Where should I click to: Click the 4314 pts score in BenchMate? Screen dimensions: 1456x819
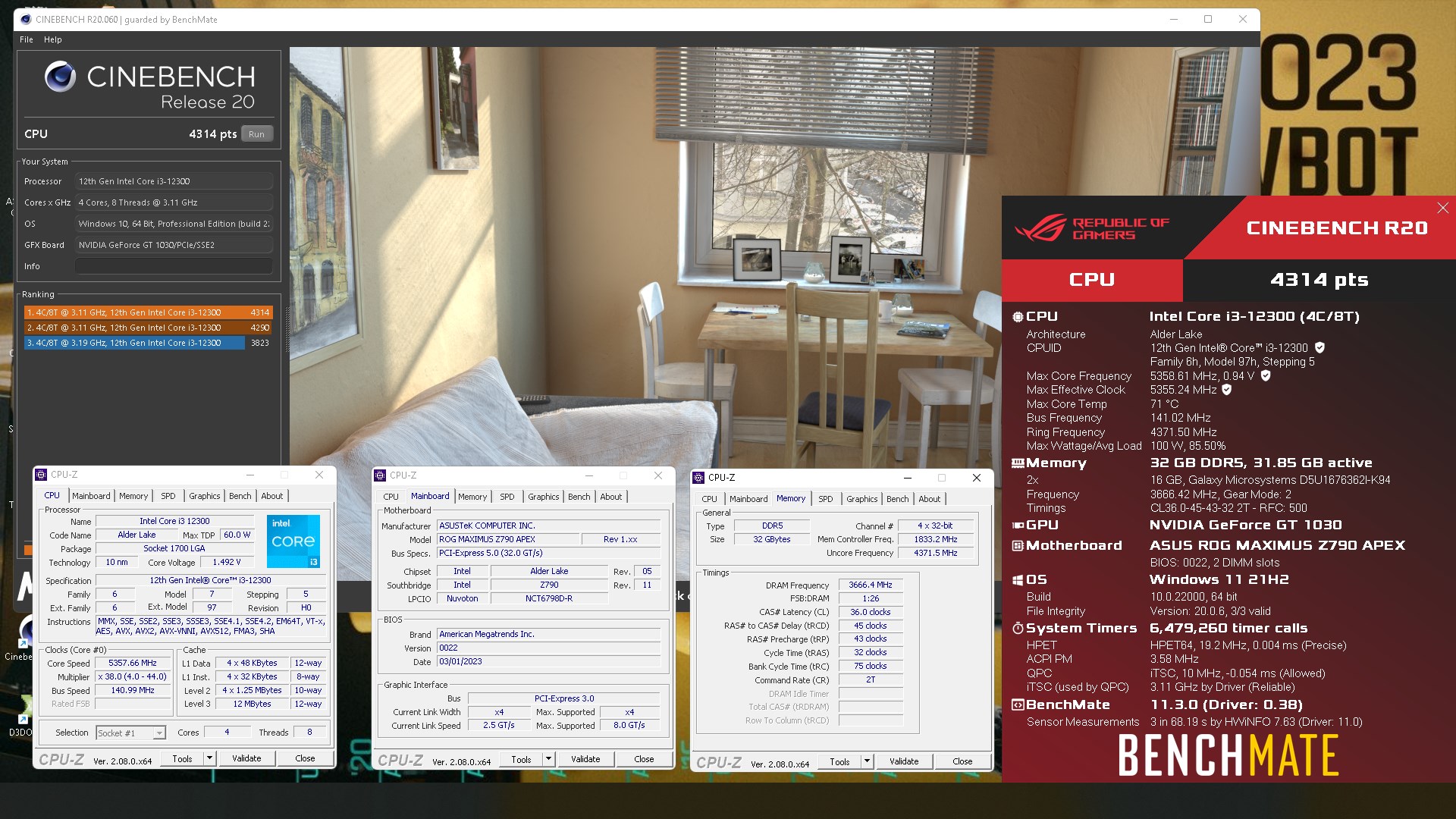click(x=1319, y=280)
